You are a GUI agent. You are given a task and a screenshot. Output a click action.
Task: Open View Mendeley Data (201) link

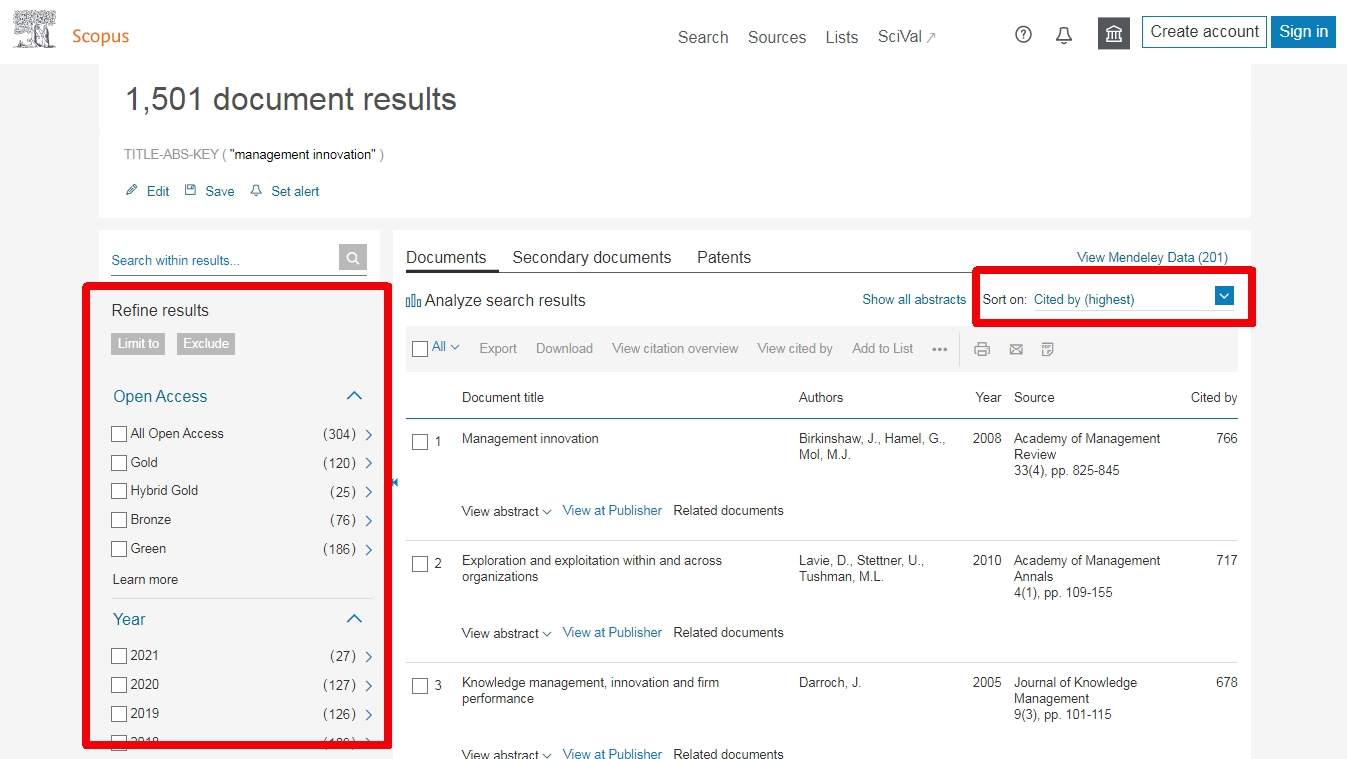1152,258
